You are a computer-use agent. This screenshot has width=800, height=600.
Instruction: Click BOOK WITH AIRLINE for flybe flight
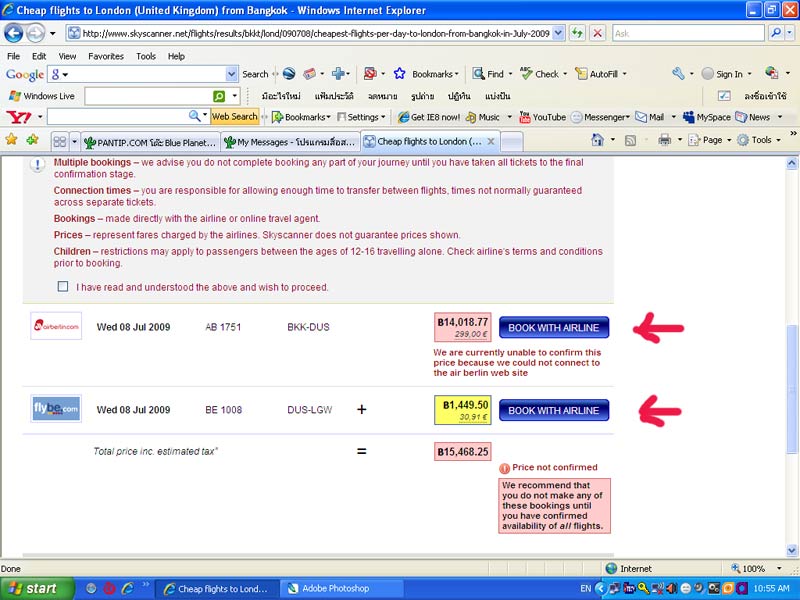tap(554, 410)
